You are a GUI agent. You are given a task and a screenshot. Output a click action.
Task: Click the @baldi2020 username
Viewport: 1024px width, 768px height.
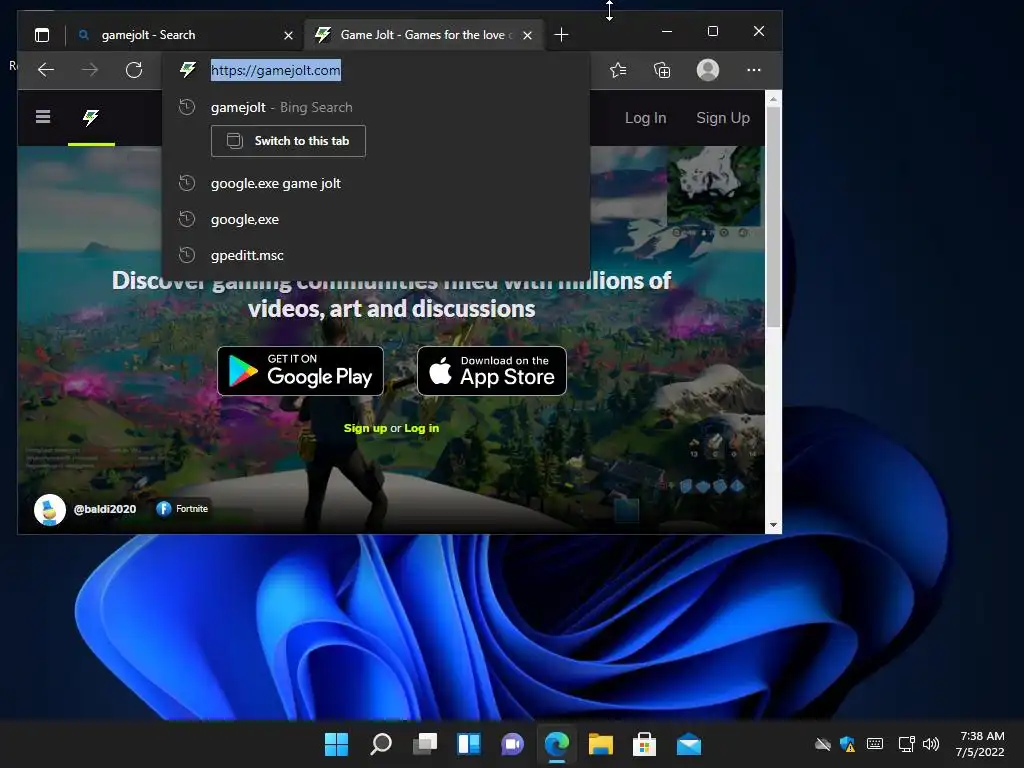point(104,509)
